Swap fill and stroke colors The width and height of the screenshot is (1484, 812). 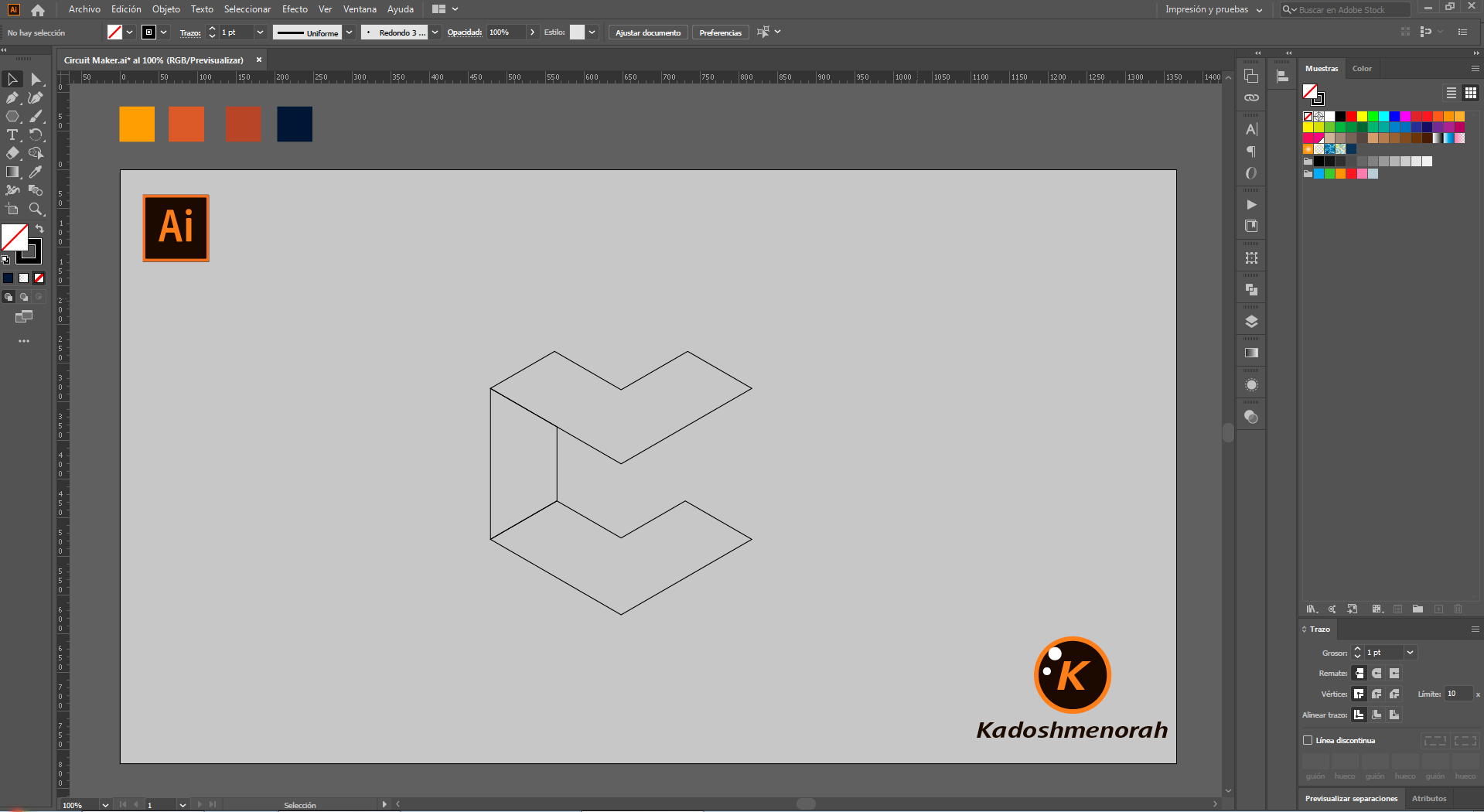39,229
